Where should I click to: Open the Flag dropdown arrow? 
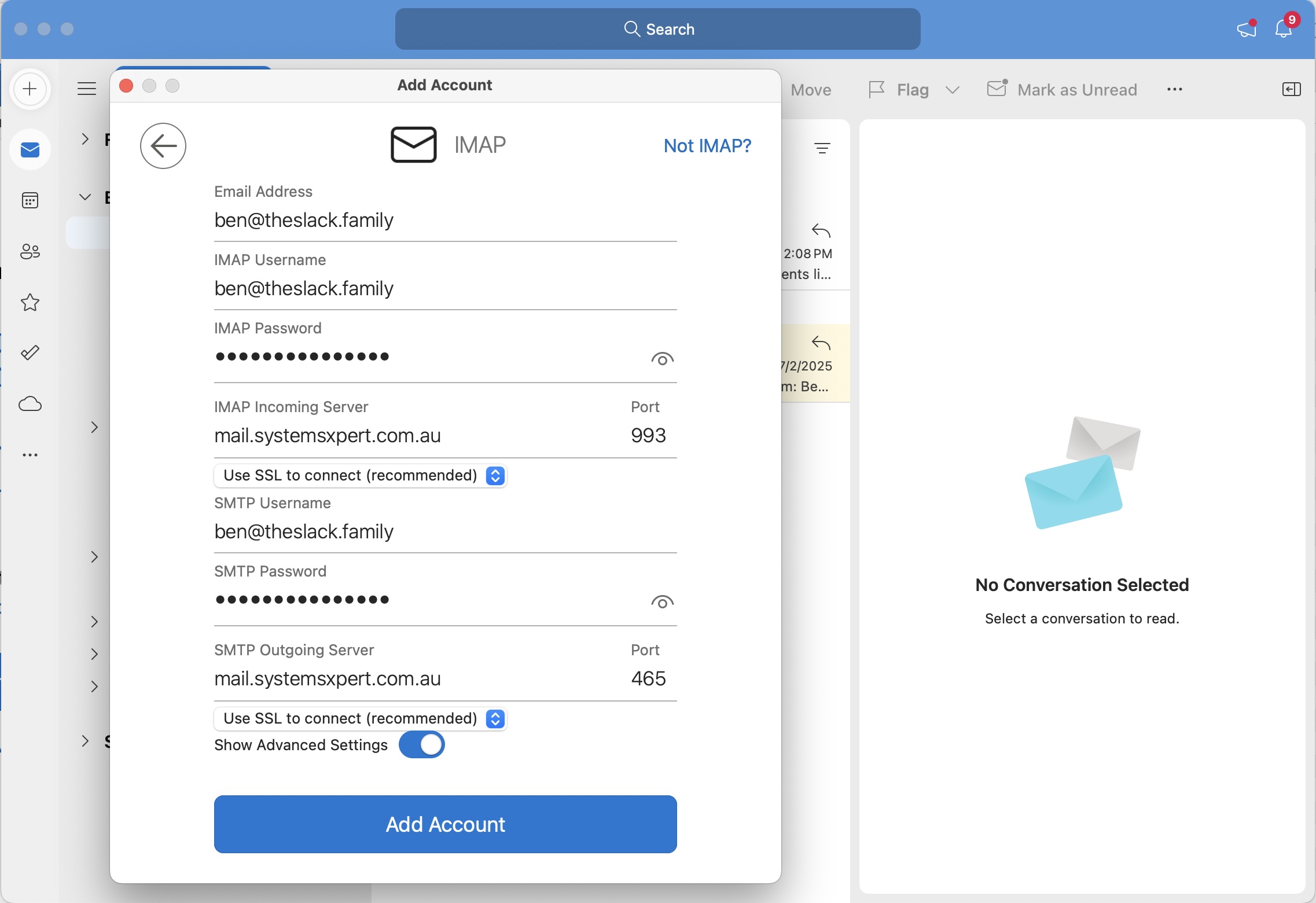[x=953, y=90]
